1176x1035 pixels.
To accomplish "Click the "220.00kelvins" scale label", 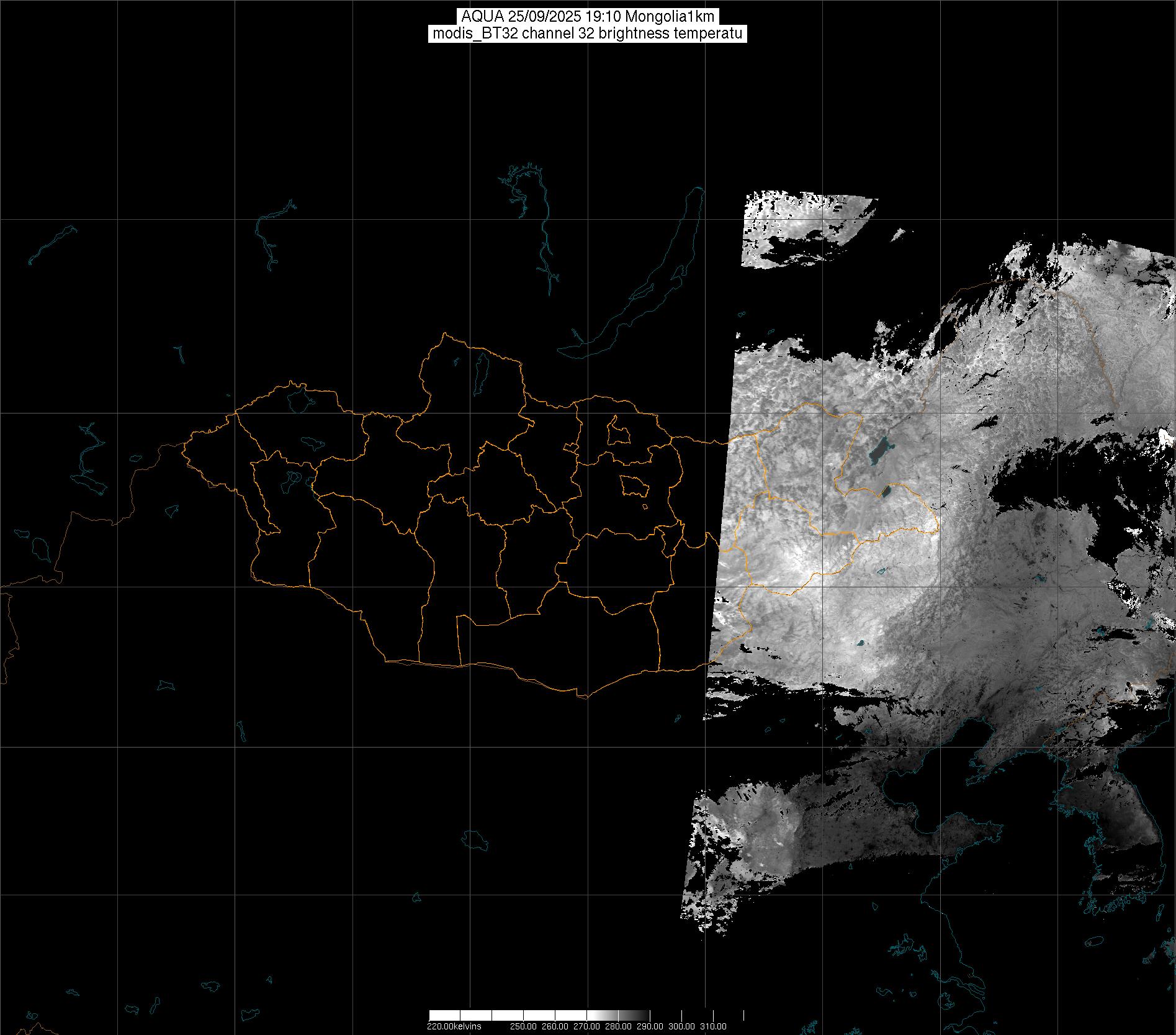I will click(x=454, y=1026).
